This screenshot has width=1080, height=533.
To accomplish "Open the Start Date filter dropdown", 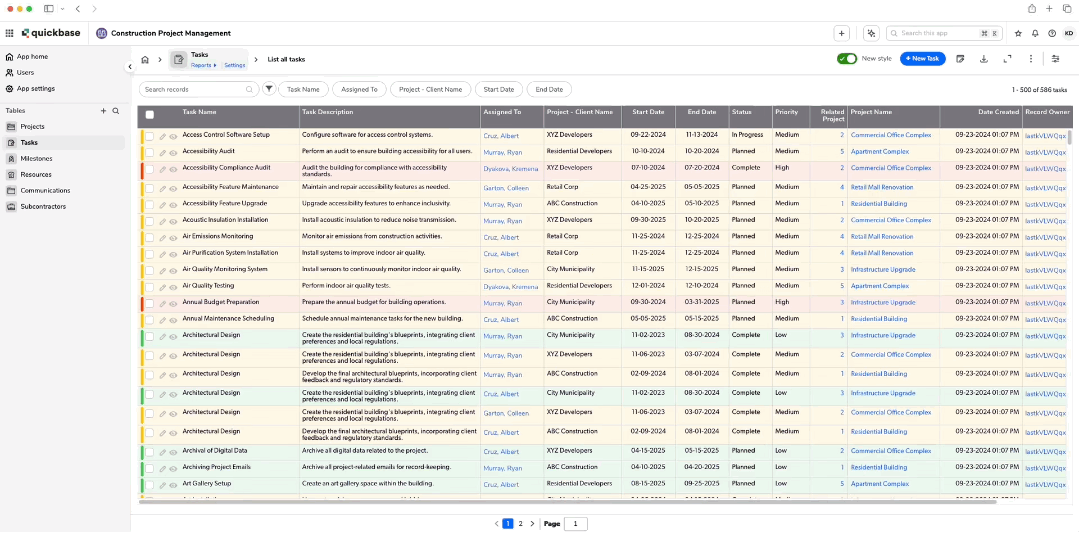I will pyautogui.click(x=499, y=90).
